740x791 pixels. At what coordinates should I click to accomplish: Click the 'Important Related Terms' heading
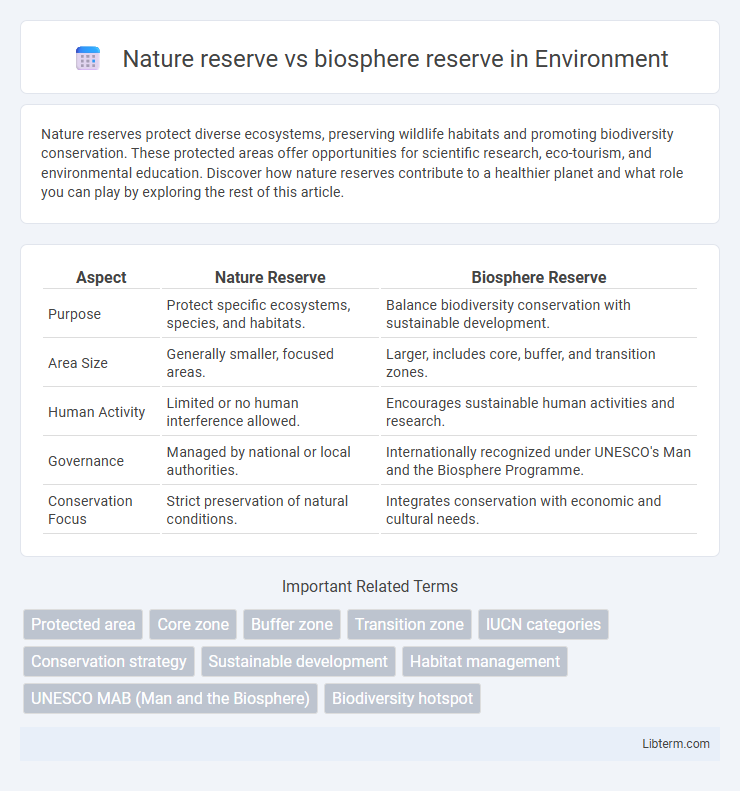(x=370, y=586)
